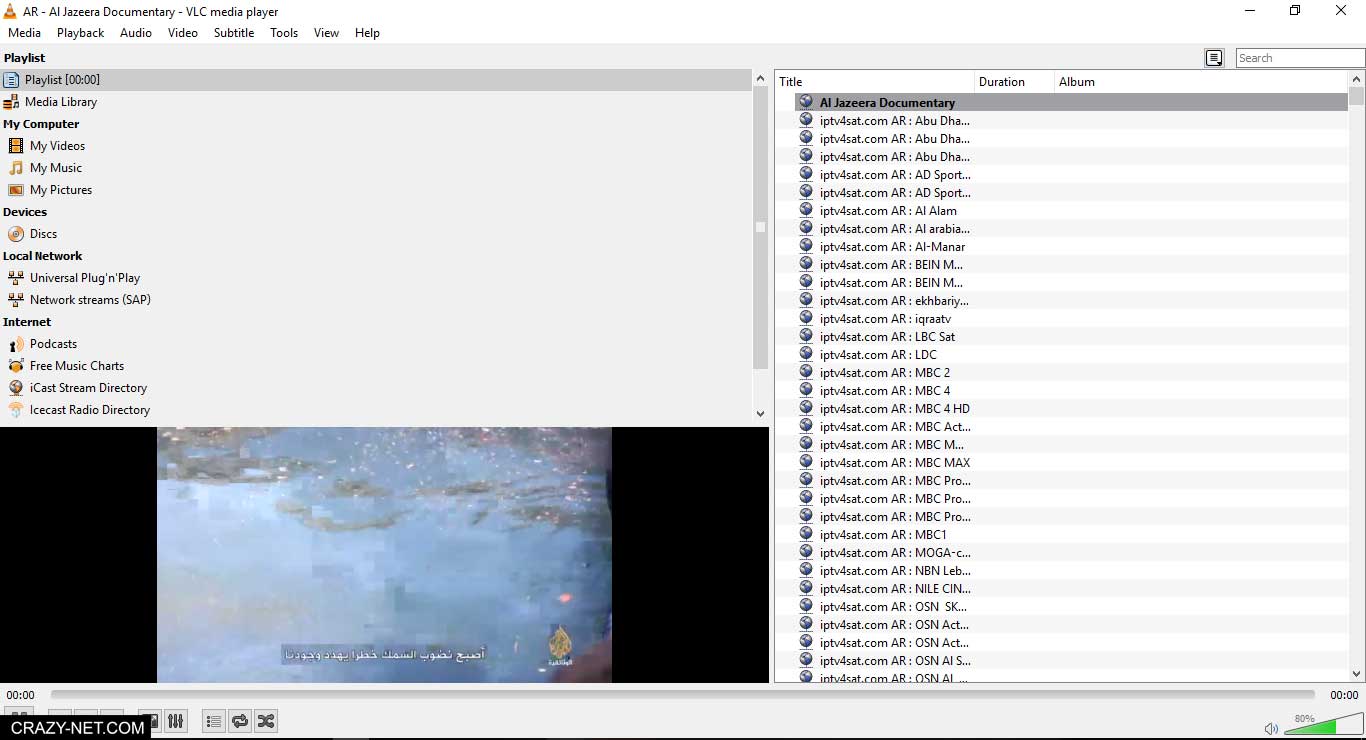Click globe icon of 'AR : MBC1' row

coord(806,534)
